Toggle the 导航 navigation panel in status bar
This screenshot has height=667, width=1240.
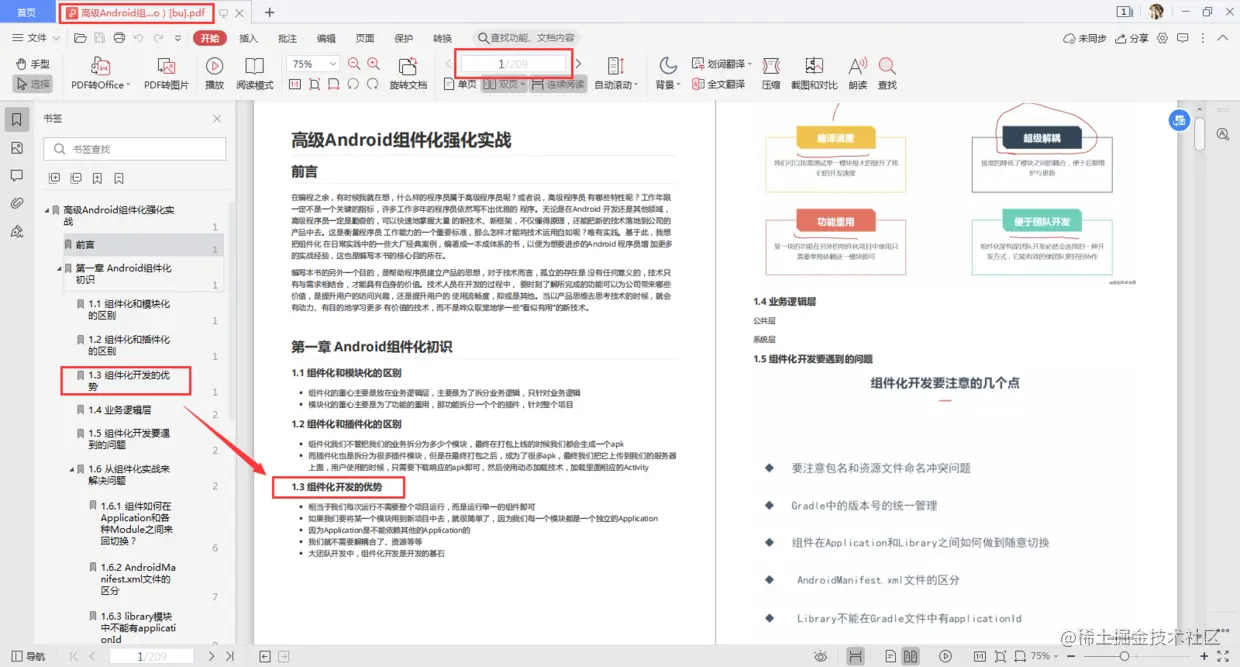[x=26, y=656]
